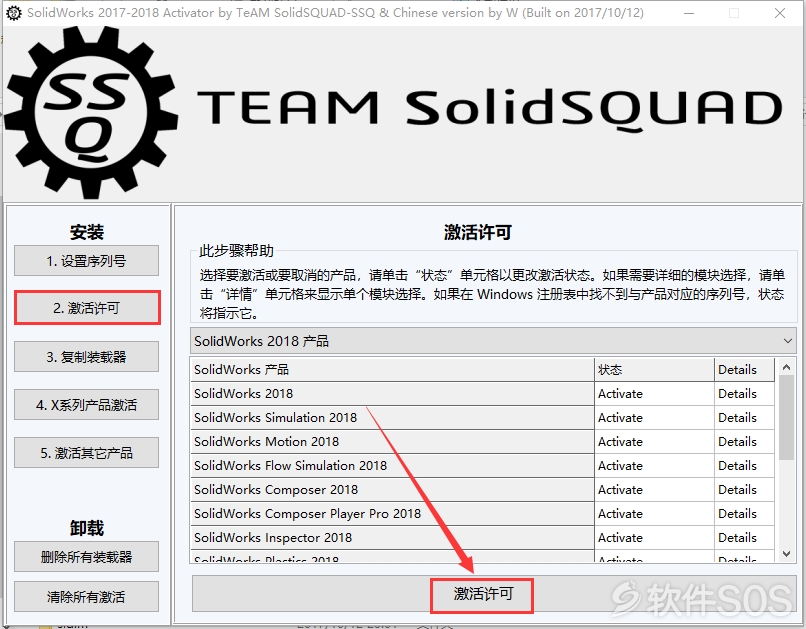
Task: Go to step 3. 复制装载器
Action: coord(86,357)
